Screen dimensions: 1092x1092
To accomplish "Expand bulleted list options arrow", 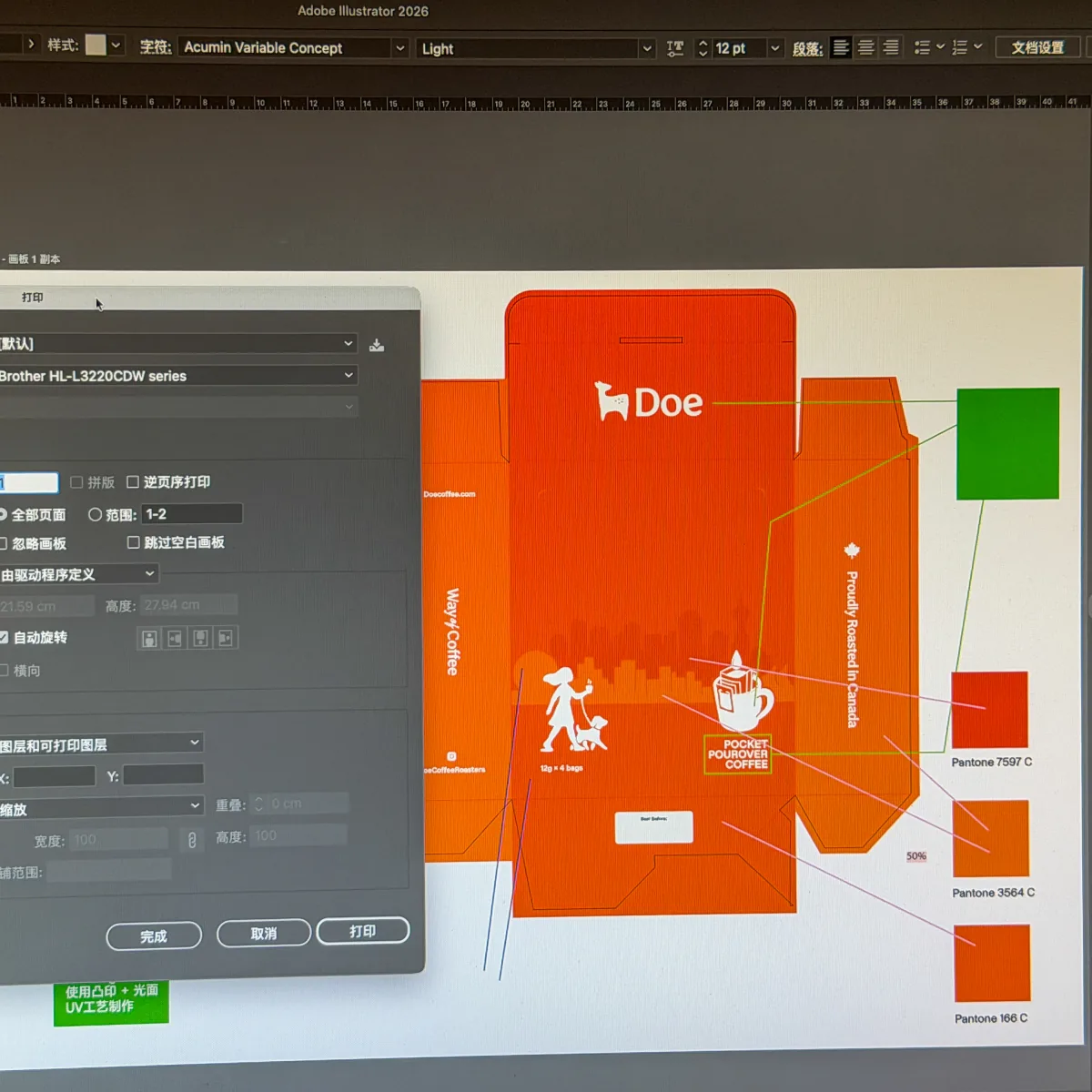I will pyautogui.click(x=940, y=46).
